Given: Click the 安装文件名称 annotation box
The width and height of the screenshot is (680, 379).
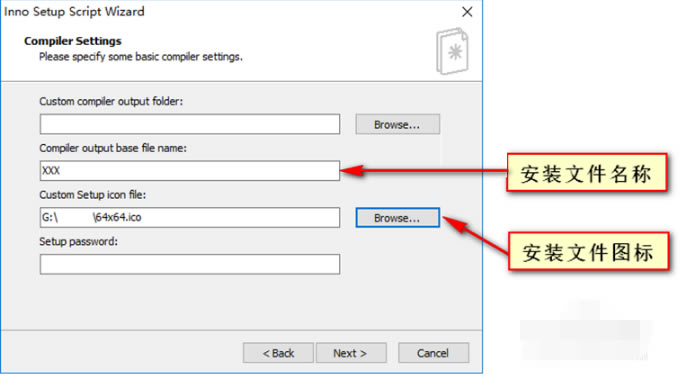Looking at the screenshot, I should pos(587,173).
